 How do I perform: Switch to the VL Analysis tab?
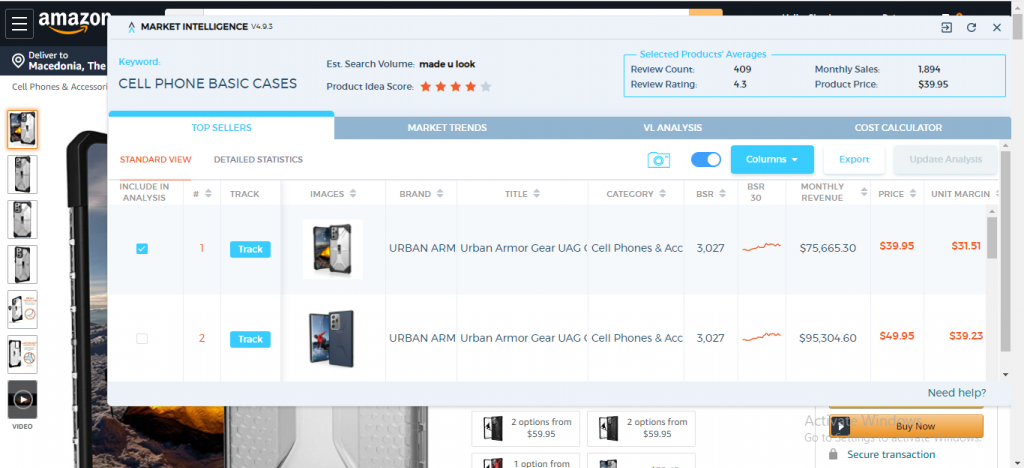(x=673, y=128)
